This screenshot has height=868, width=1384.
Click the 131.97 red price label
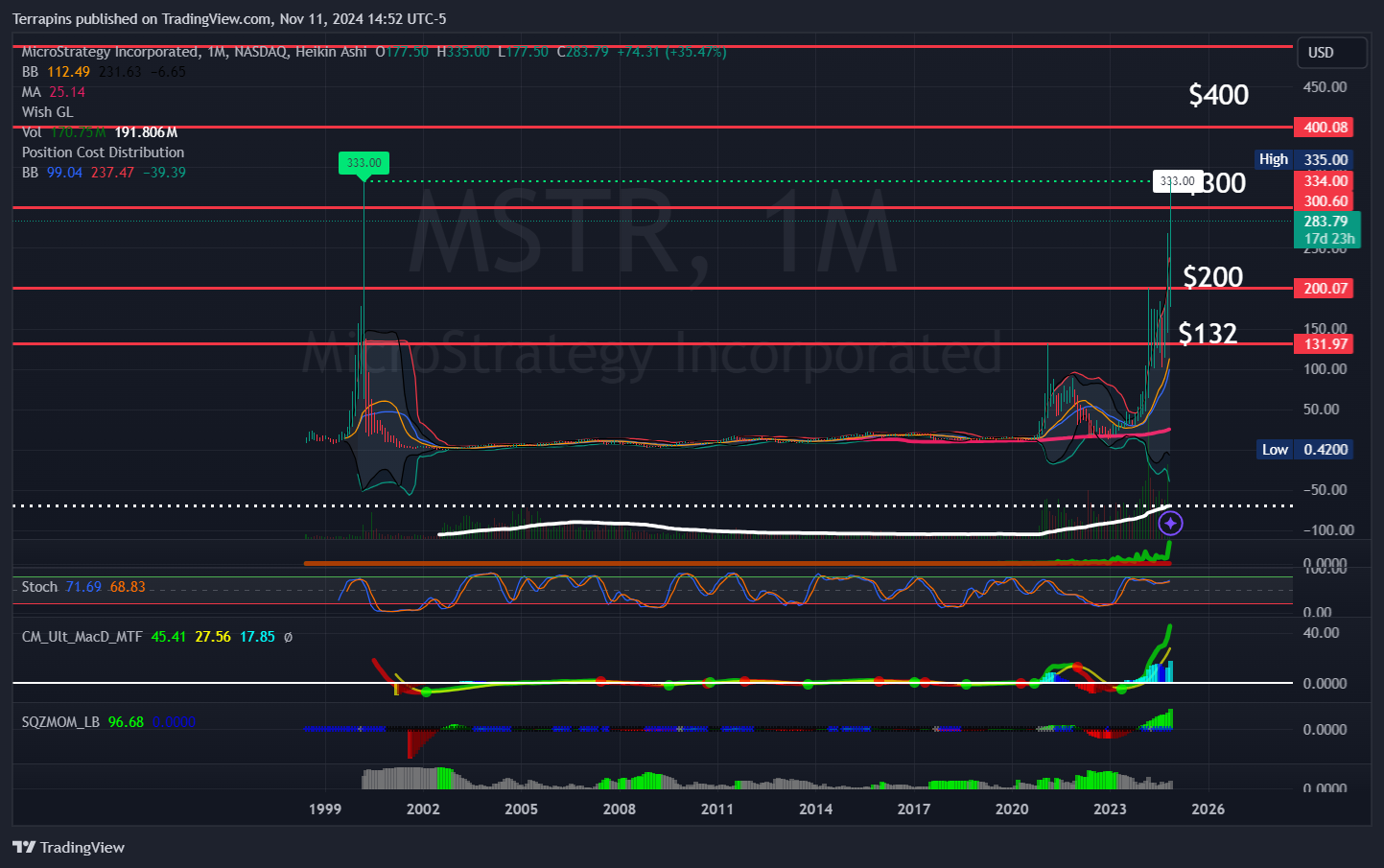tap(1325, 343)
